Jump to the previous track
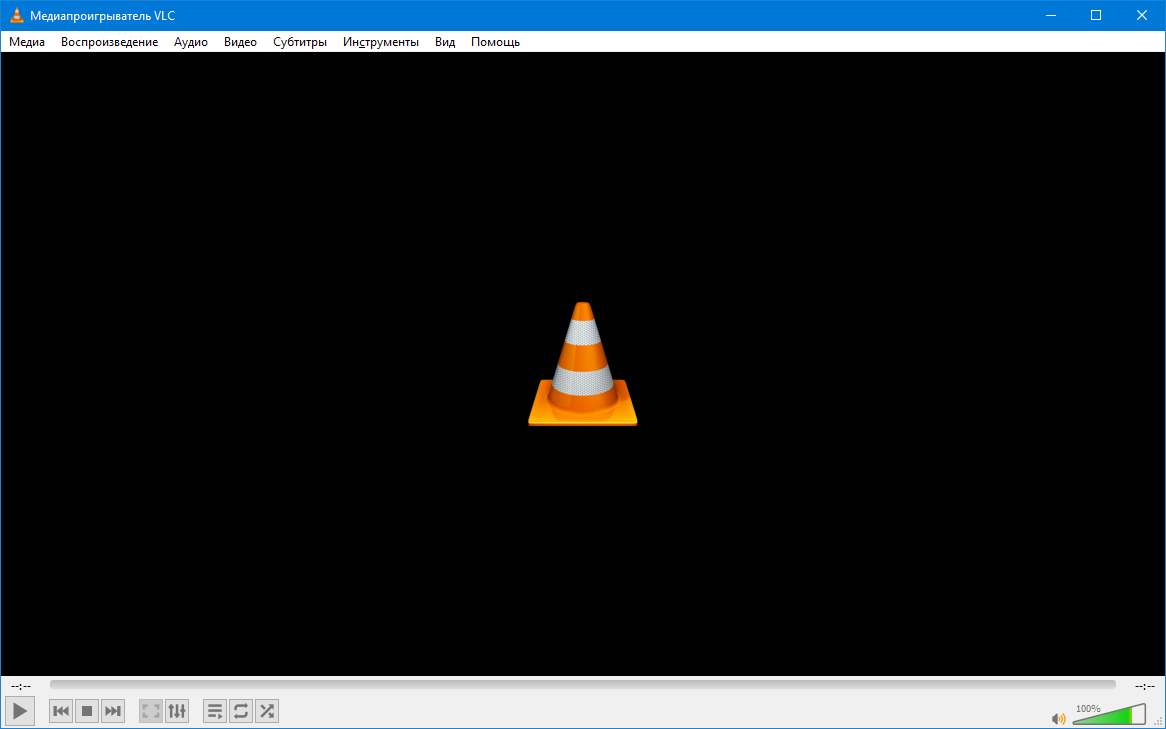This screenshot has width=1166, height=729. (x=61, y=711)
